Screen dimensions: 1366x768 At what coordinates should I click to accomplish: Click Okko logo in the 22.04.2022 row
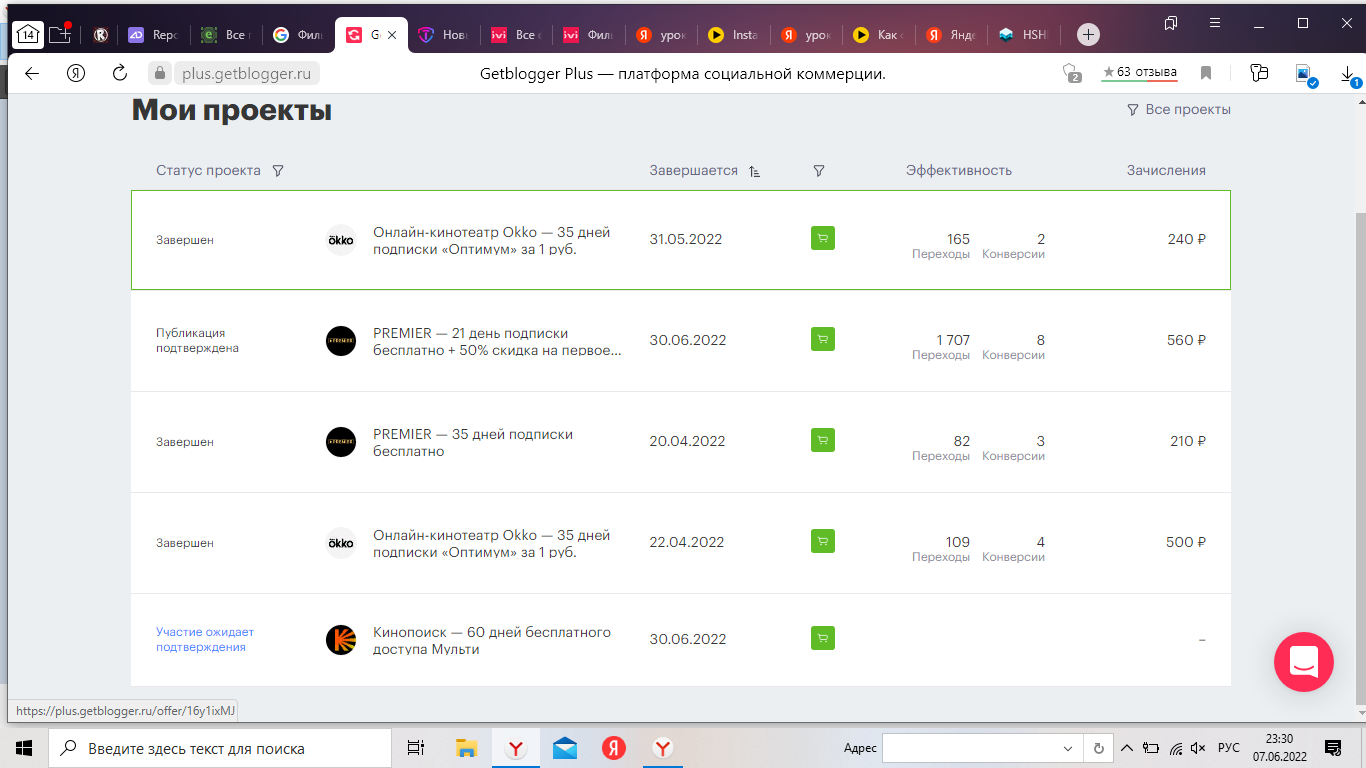click(341, 543)
